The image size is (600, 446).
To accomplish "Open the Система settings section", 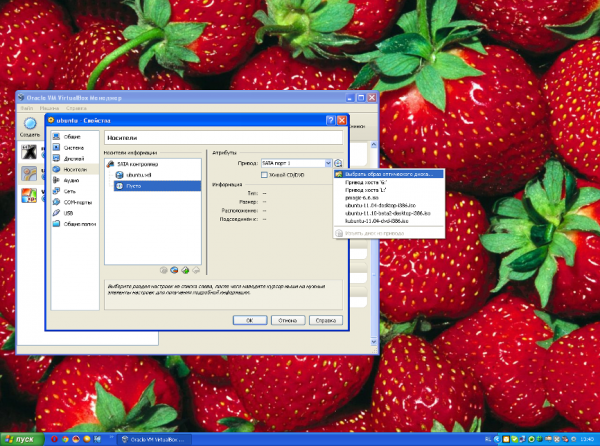I will coord(75,148).
